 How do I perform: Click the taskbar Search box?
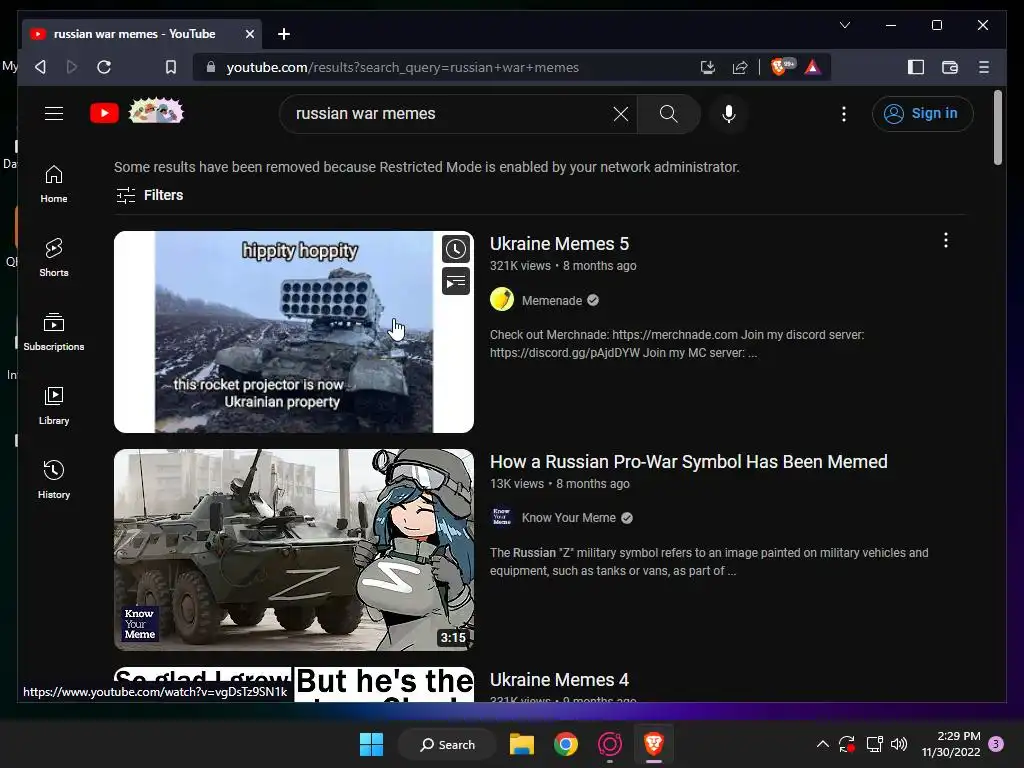click(x=448, y=744)
